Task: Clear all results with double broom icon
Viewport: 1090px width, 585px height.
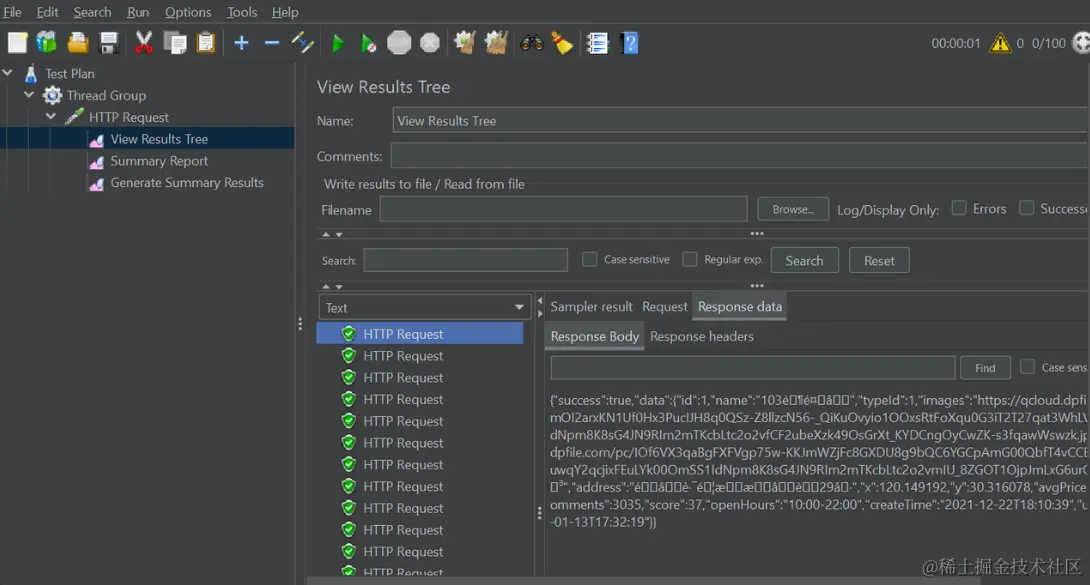Action: [x=496, y=43]
